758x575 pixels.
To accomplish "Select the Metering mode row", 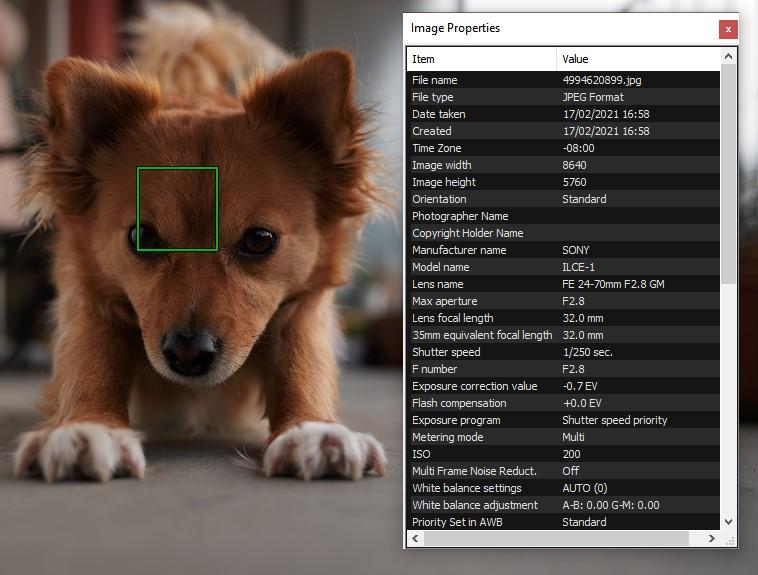I will tap(564, 437).
